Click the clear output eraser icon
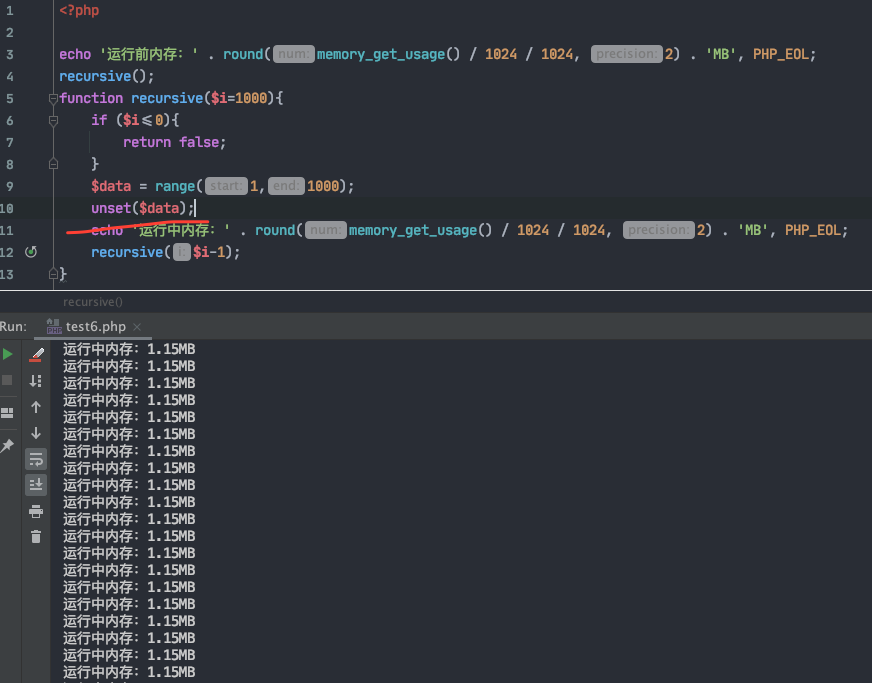Screen dimensions: 872x683 pyautogui.click(x=36, y=354)
